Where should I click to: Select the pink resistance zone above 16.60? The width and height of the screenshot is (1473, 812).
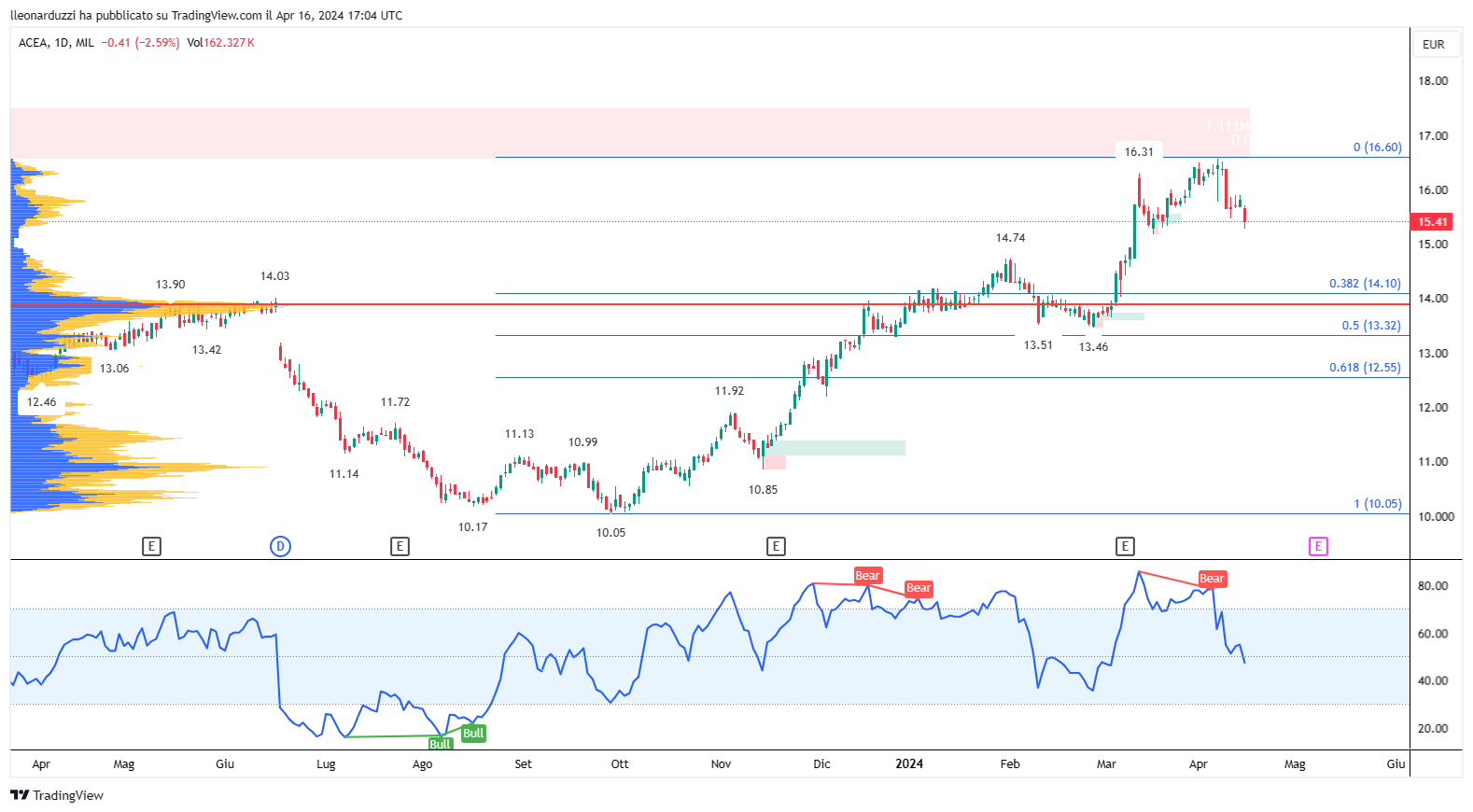point(630,133)
